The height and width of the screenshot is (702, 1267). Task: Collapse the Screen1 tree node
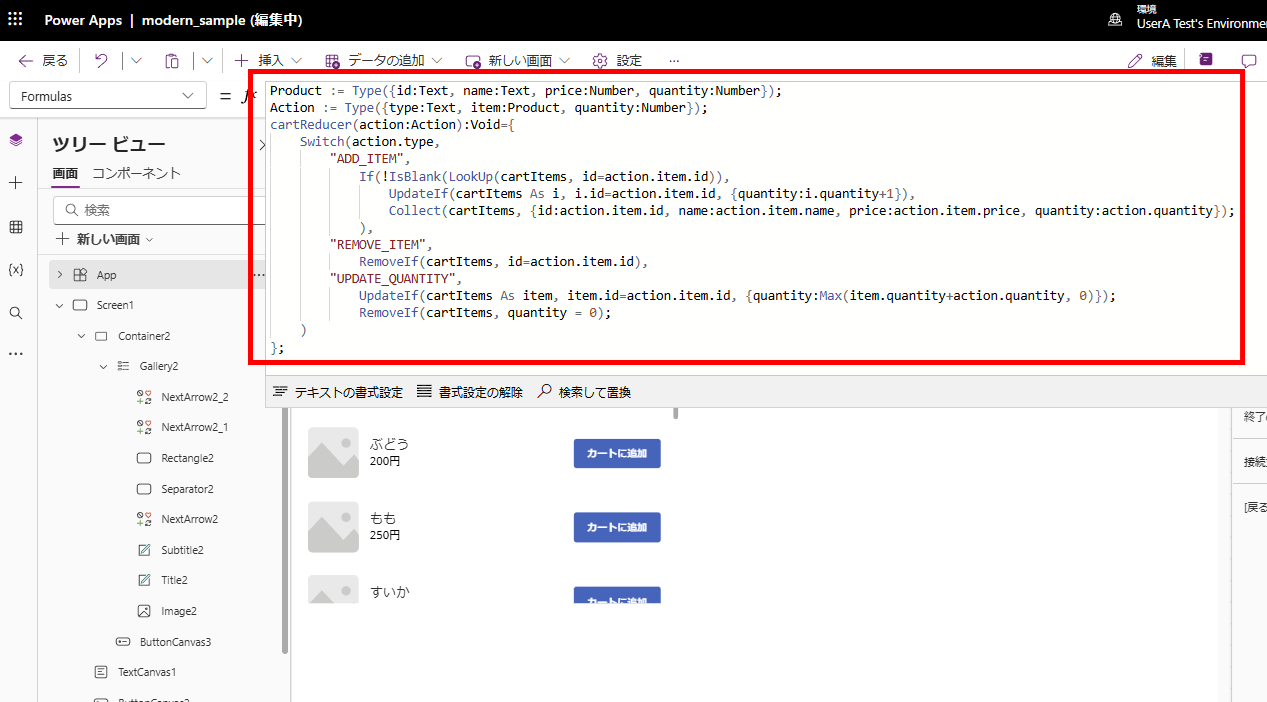tap(59, 305)
